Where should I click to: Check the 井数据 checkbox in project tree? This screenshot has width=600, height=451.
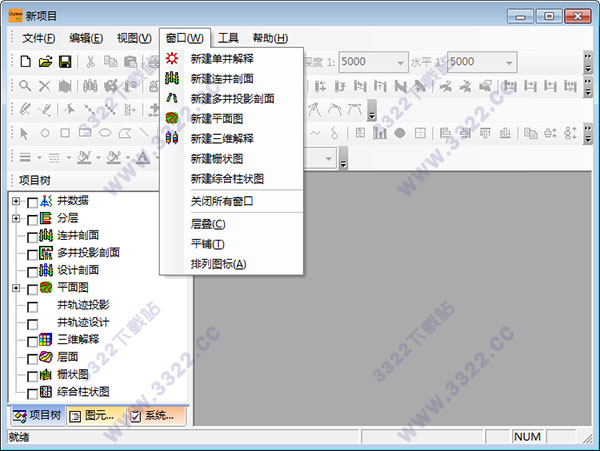coord(33,203)
